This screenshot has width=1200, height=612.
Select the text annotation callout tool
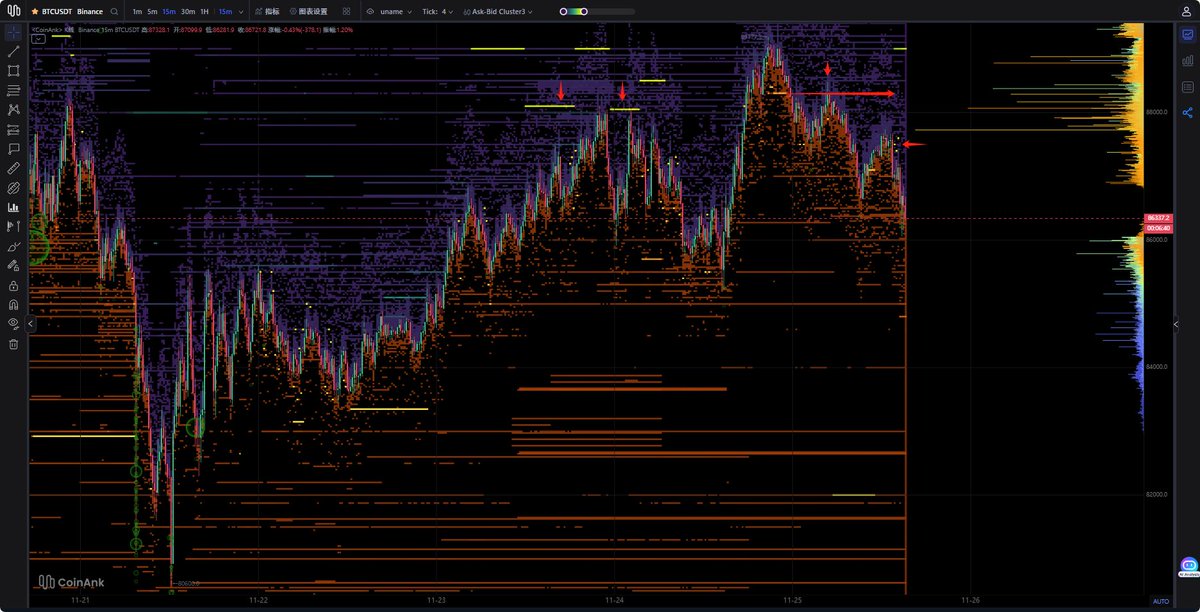tap(13, 149)
